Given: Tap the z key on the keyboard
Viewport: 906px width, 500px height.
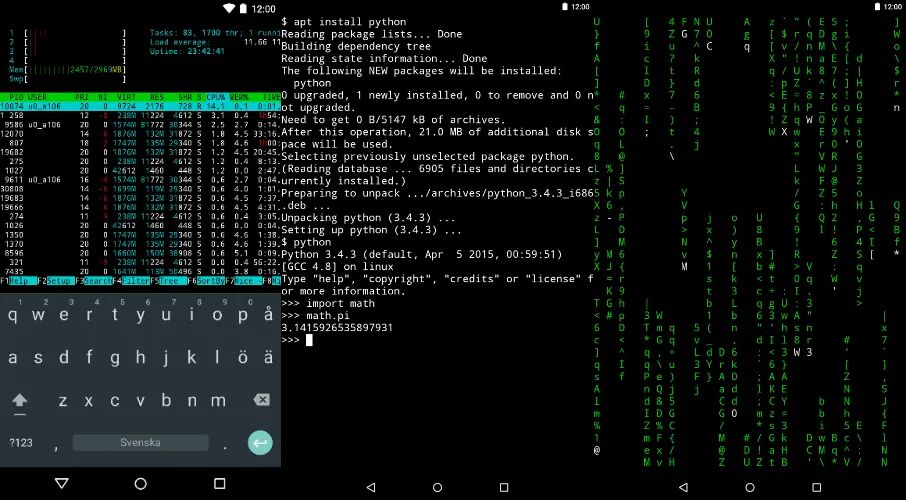Looking at the screenshot, I should coord(63,400).
